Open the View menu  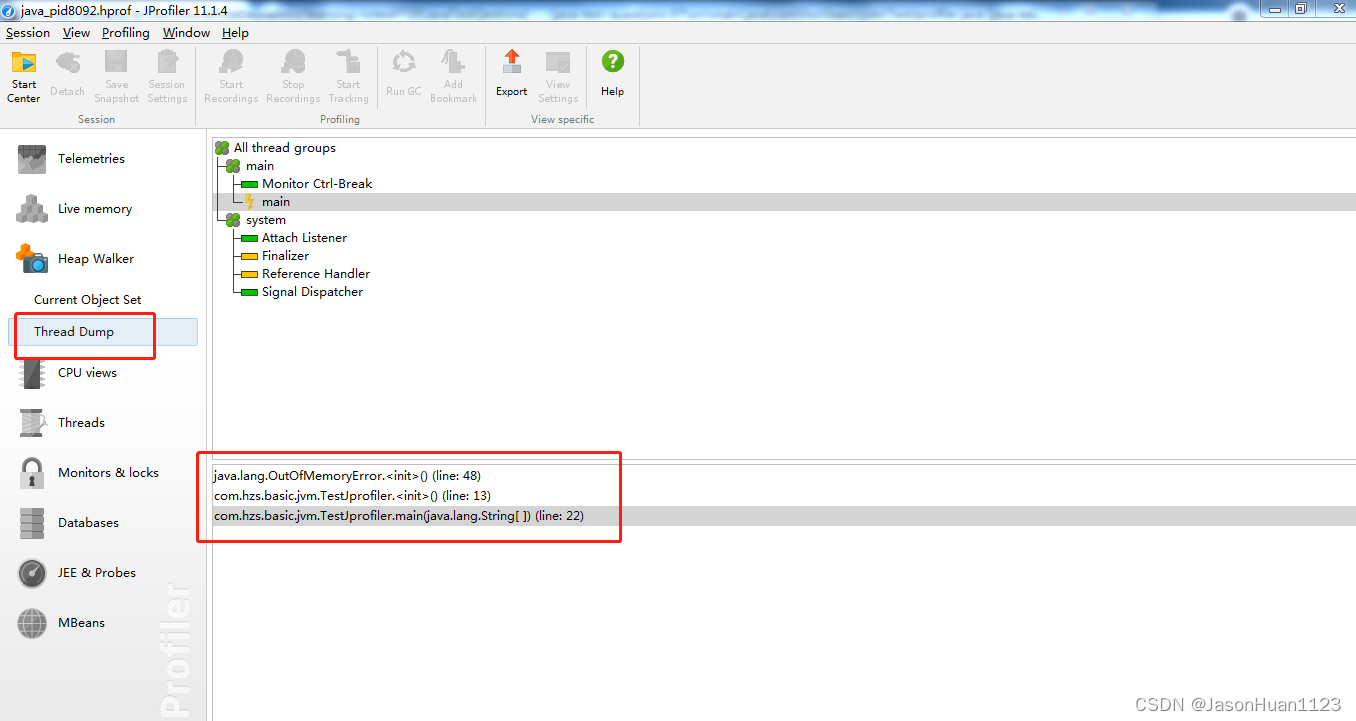[x=76, y=33]
